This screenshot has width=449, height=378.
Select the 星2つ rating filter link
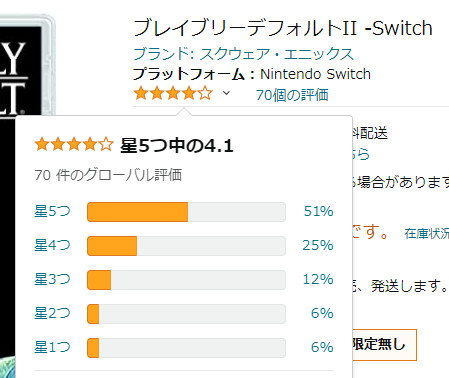pos(52,313)
